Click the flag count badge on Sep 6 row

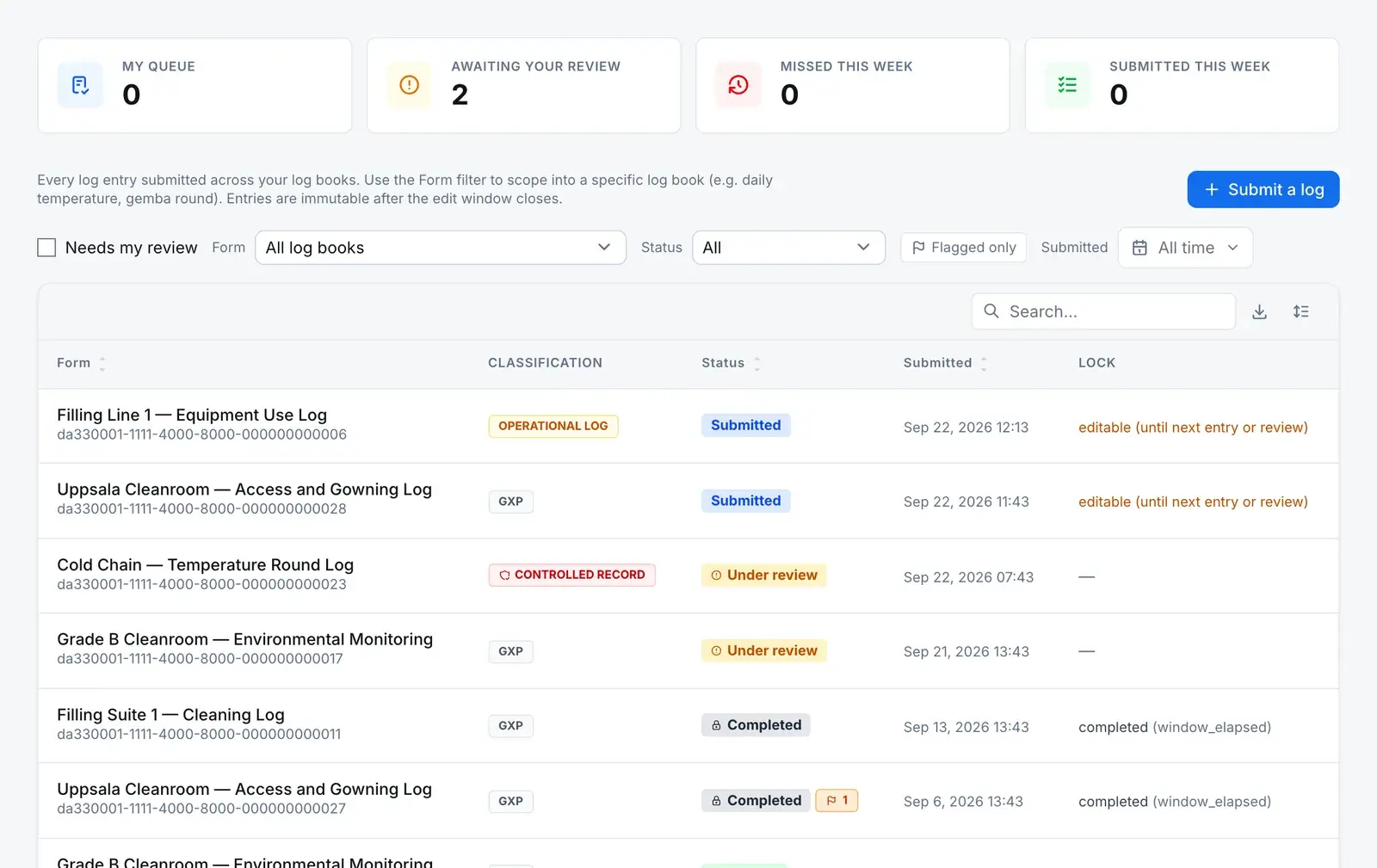tap(837, 800)
